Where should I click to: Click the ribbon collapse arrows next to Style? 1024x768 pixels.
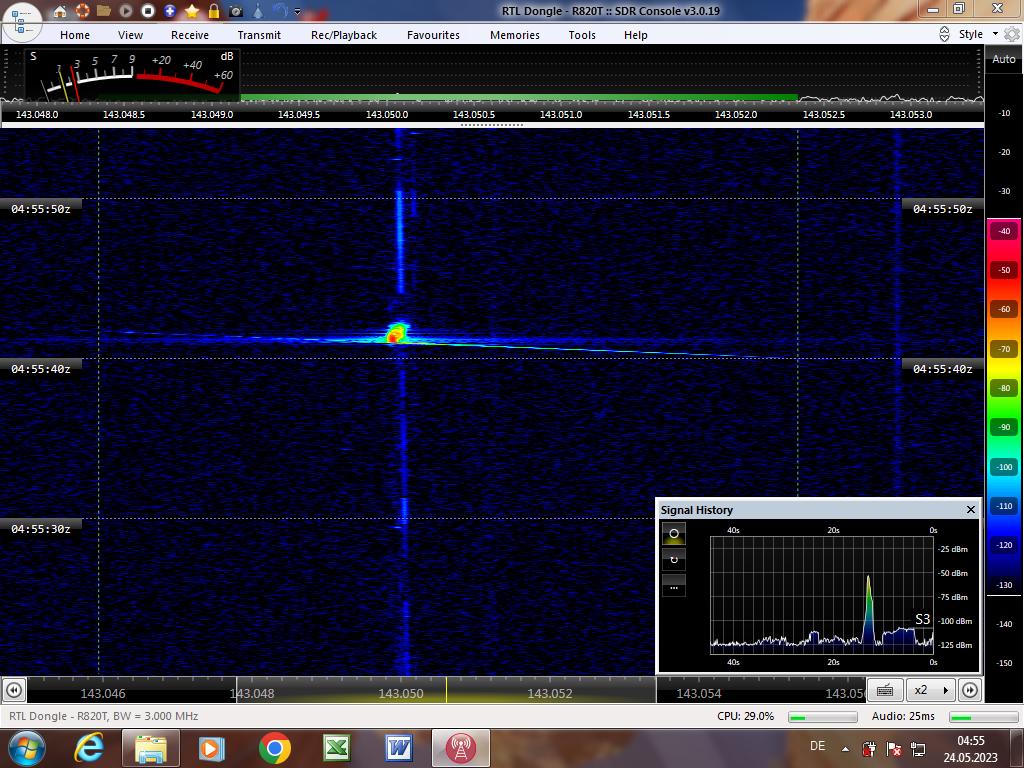[x=944, y=34]
